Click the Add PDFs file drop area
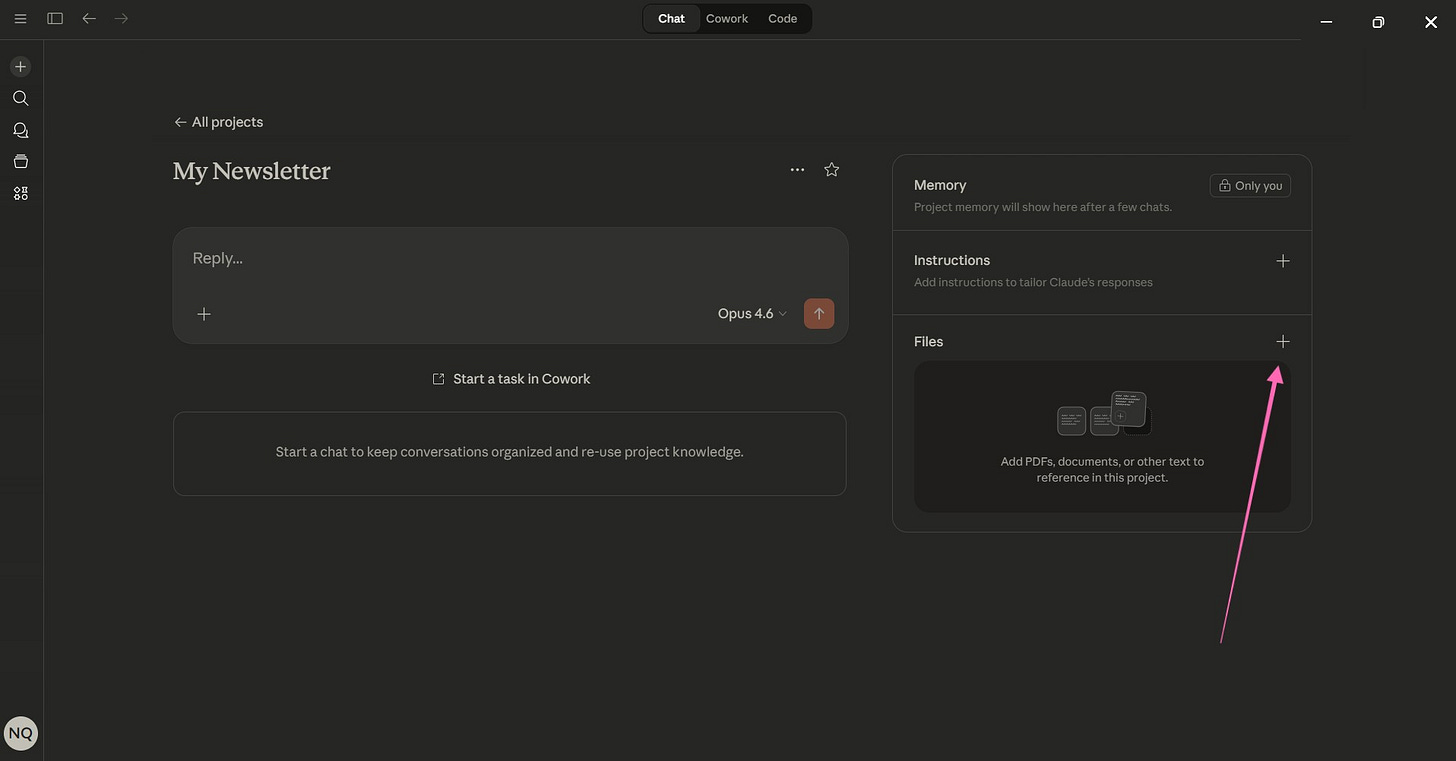The width and height of the screenshot is (1456, 761). pyautogui.click(x=1102, y=437)
